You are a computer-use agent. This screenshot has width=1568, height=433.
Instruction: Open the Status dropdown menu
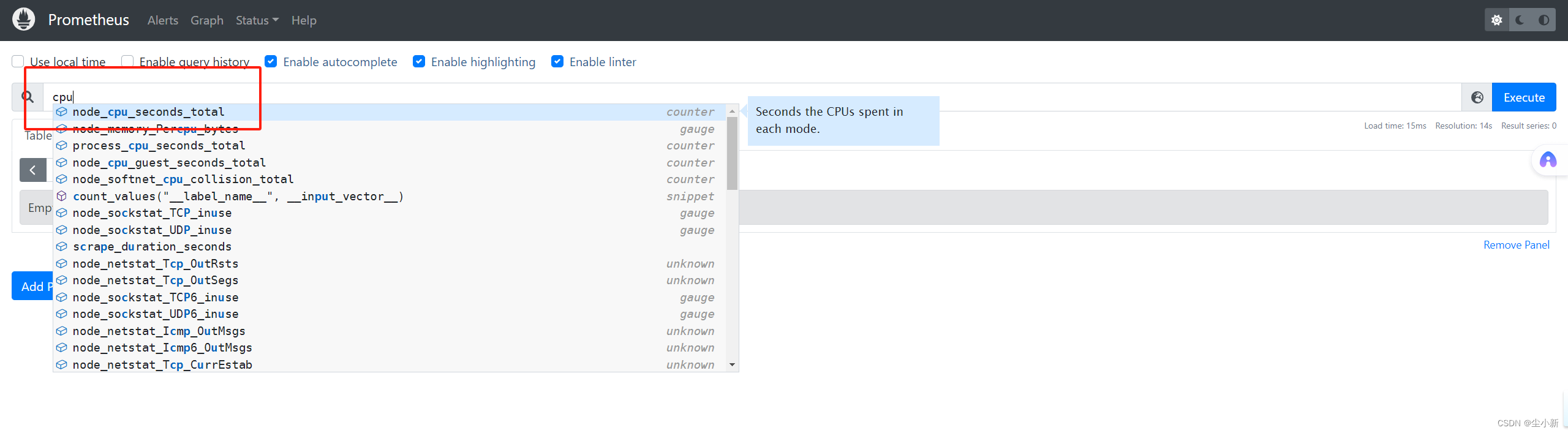(x=257, y=20)
